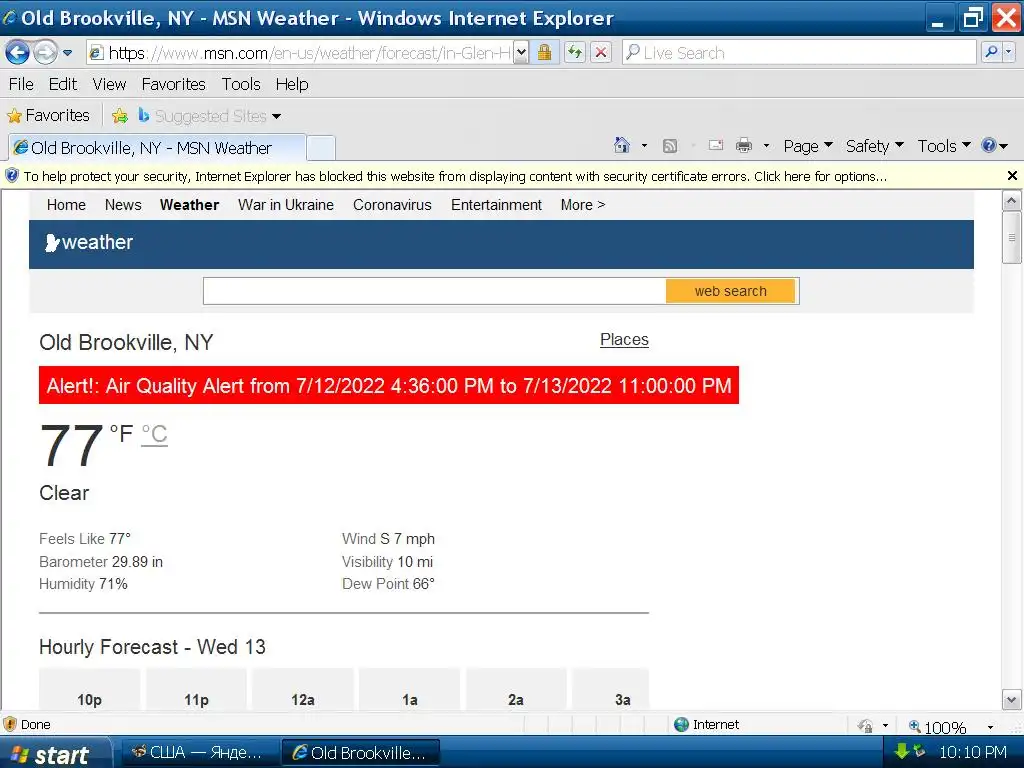This screenshot has width=1024, height=768.
Task: Open the Favorites star button
Action: click(x=48, y=116)
